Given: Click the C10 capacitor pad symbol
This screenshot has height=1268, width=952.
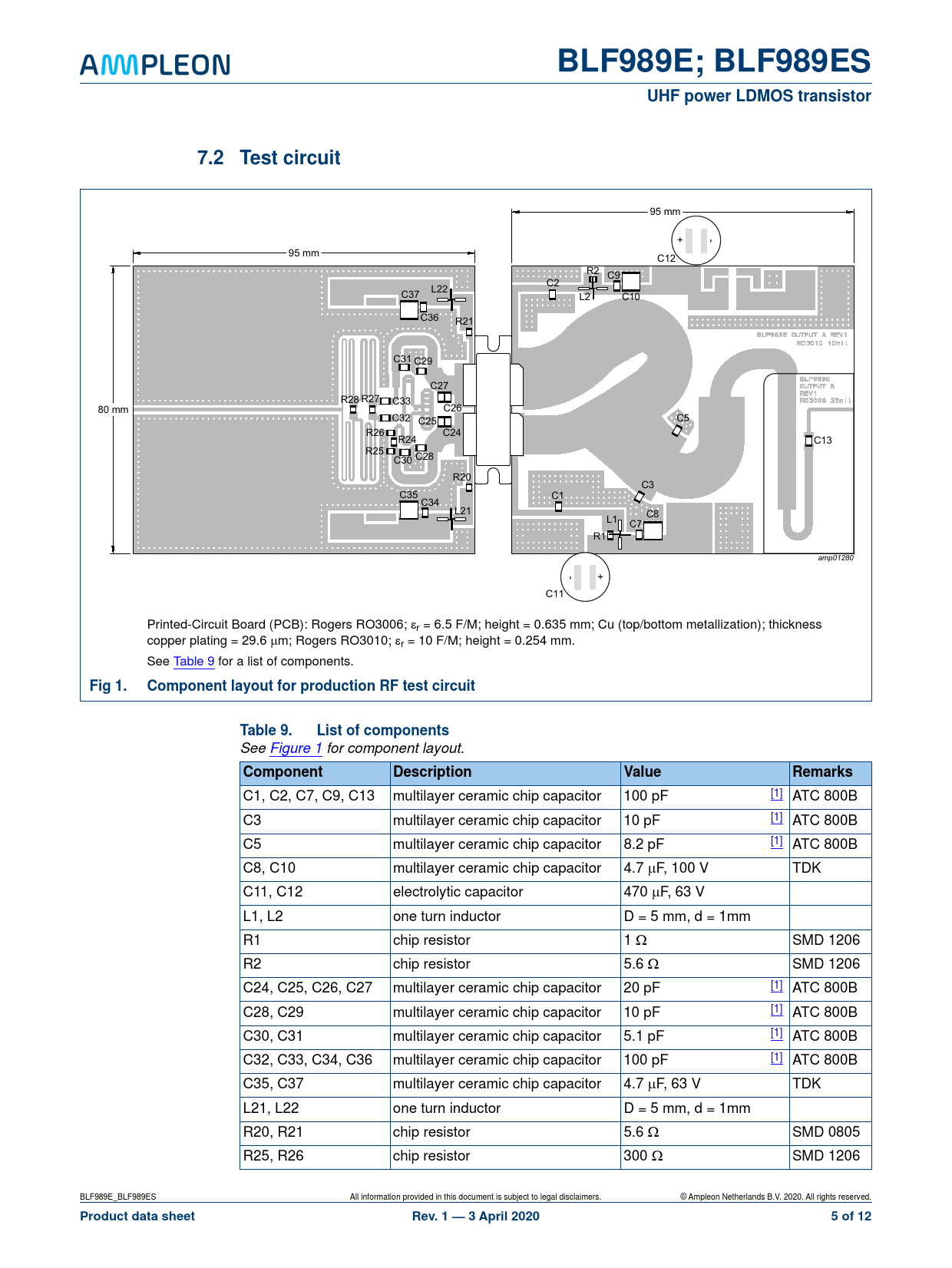Looking at the screenshot, I should click(630, 282).
